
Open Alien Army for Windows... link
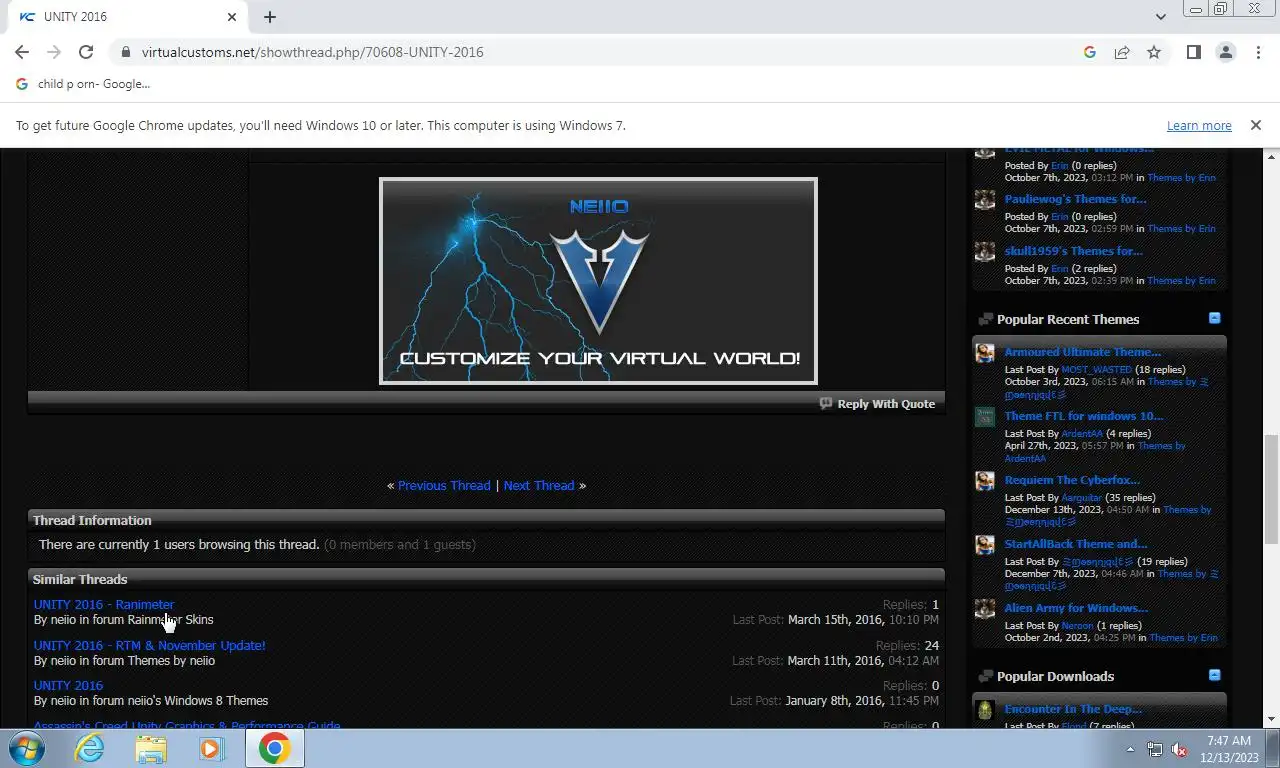(1076, 608)
